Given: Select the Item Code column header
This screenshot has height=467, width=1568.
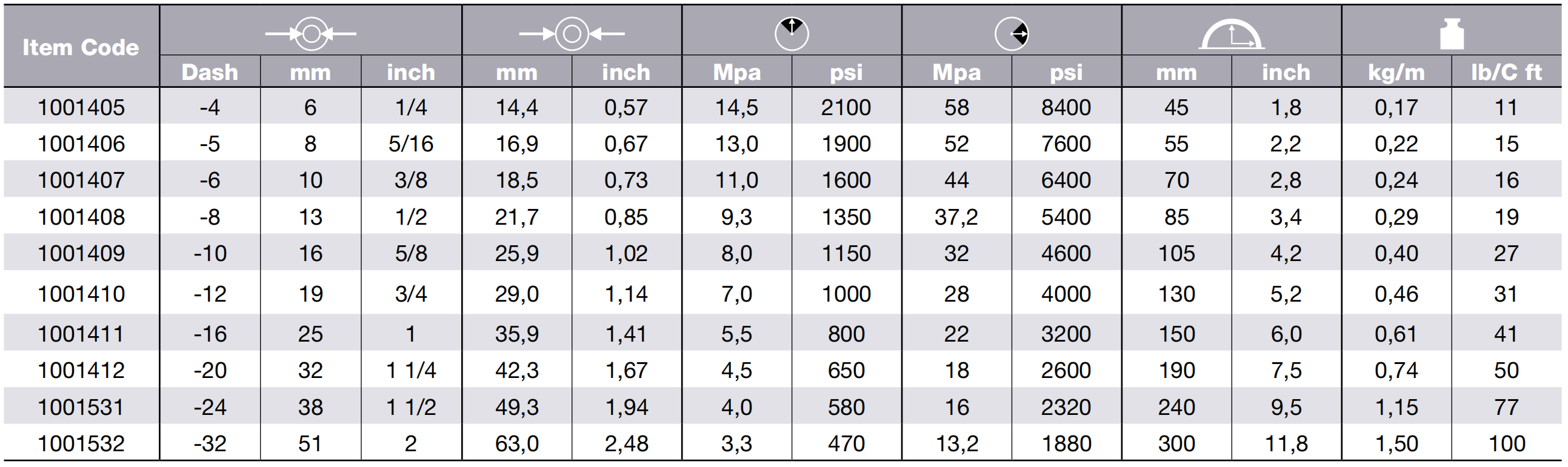Looking at the screenshot, I should (81, 47).
